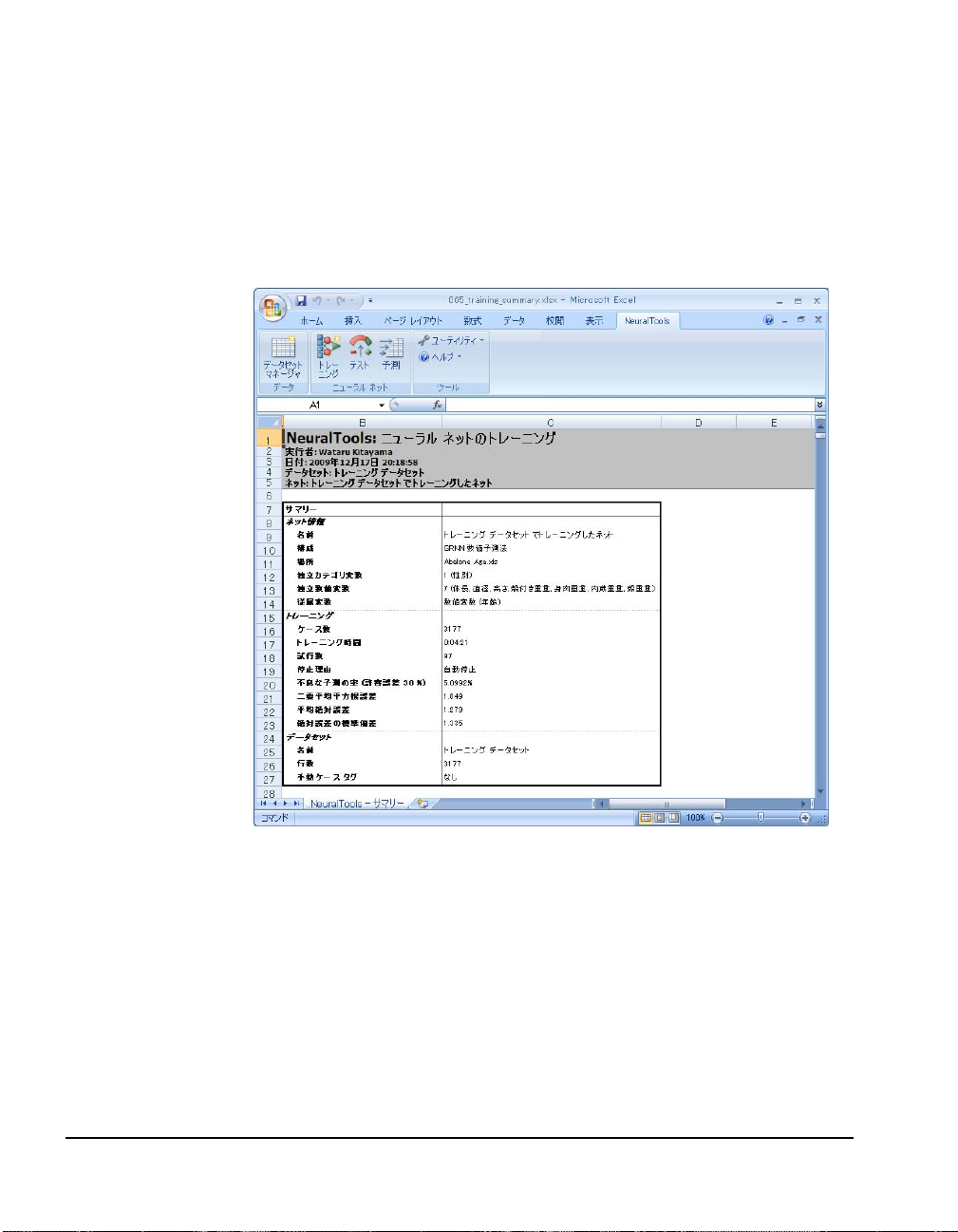
Task: Open the Utilities (ユーティリティ) dropdown
Action: coord(452,340)
